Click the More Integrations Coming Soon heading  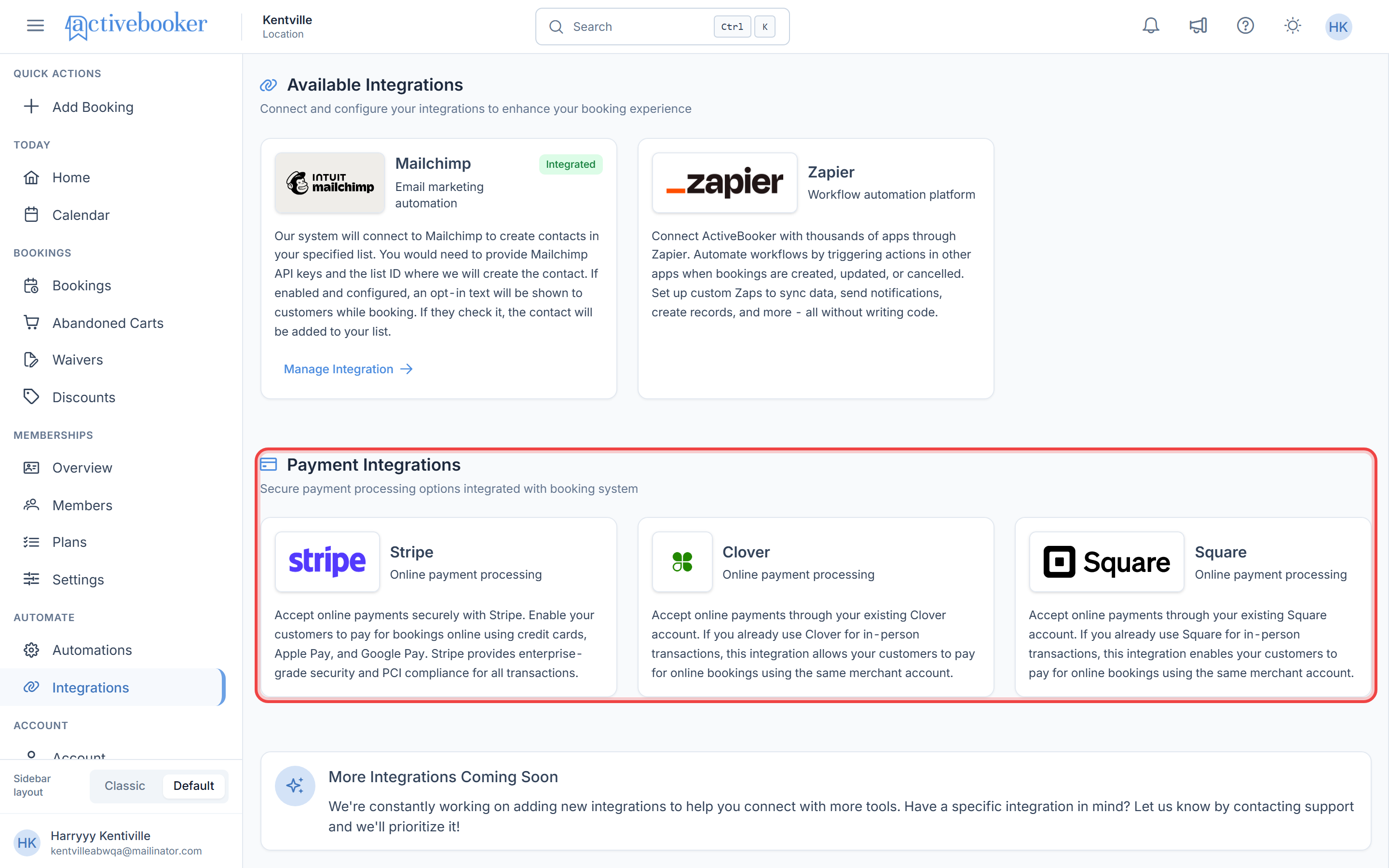[x=443, y=776]
